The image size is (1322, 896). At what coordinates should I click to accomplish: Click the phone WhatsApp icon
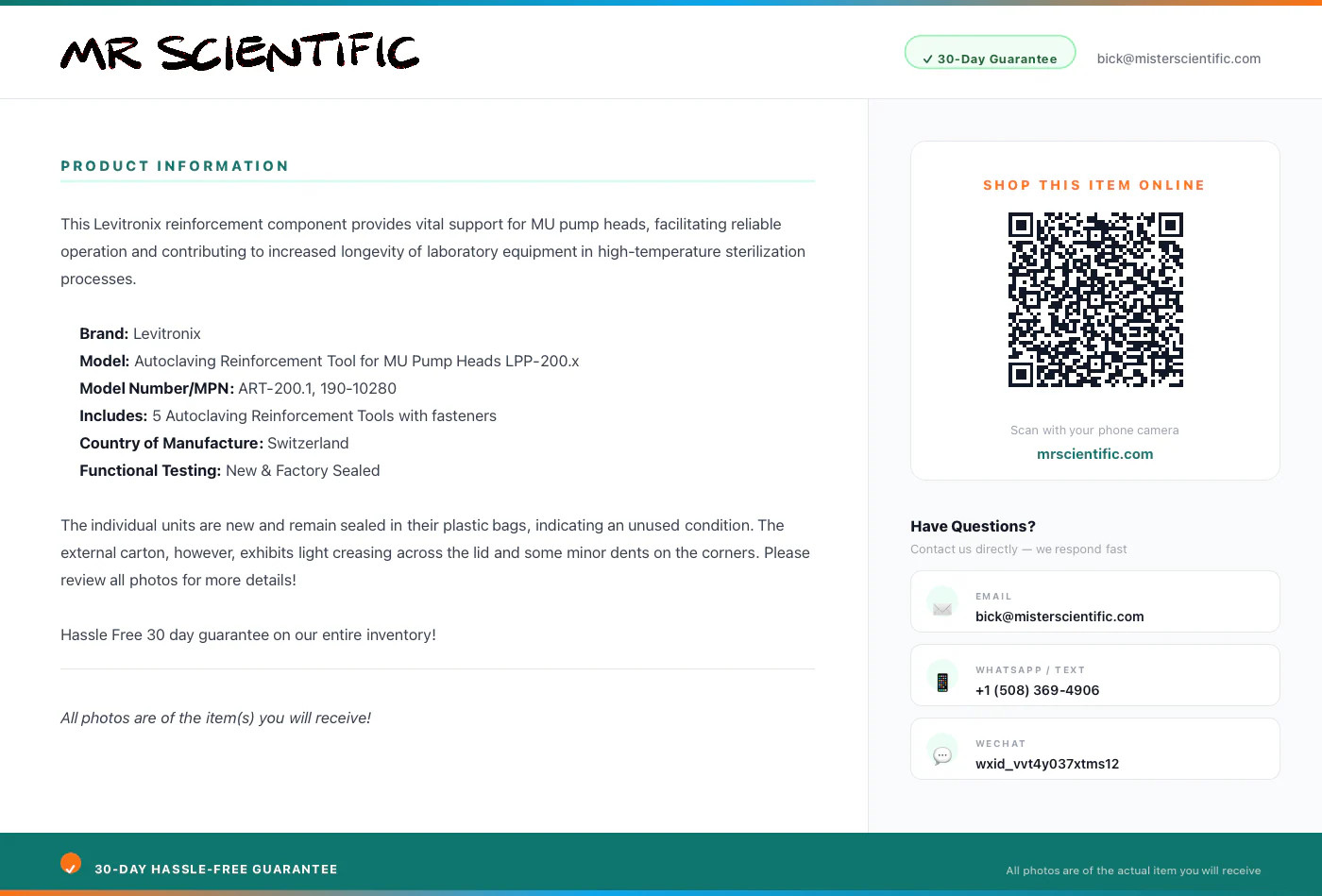tap(942, 676)
